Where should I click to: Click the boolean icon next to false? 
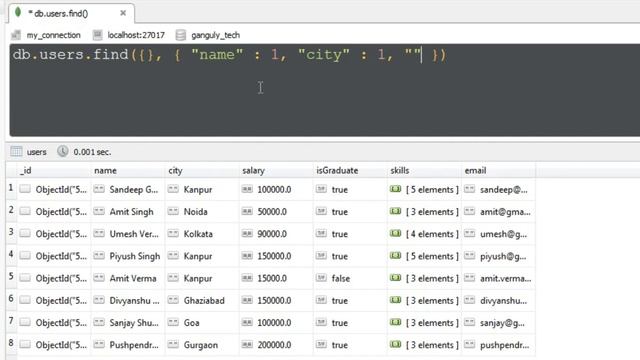321,278
